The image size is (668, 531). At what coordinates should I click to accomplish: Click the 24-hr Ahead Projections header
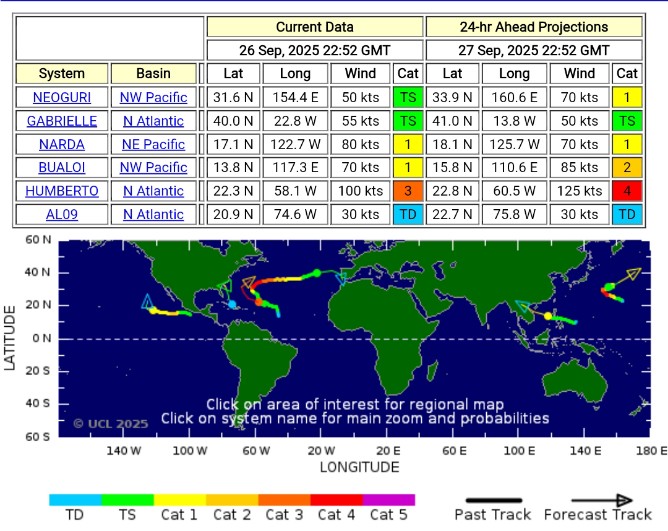534,27
